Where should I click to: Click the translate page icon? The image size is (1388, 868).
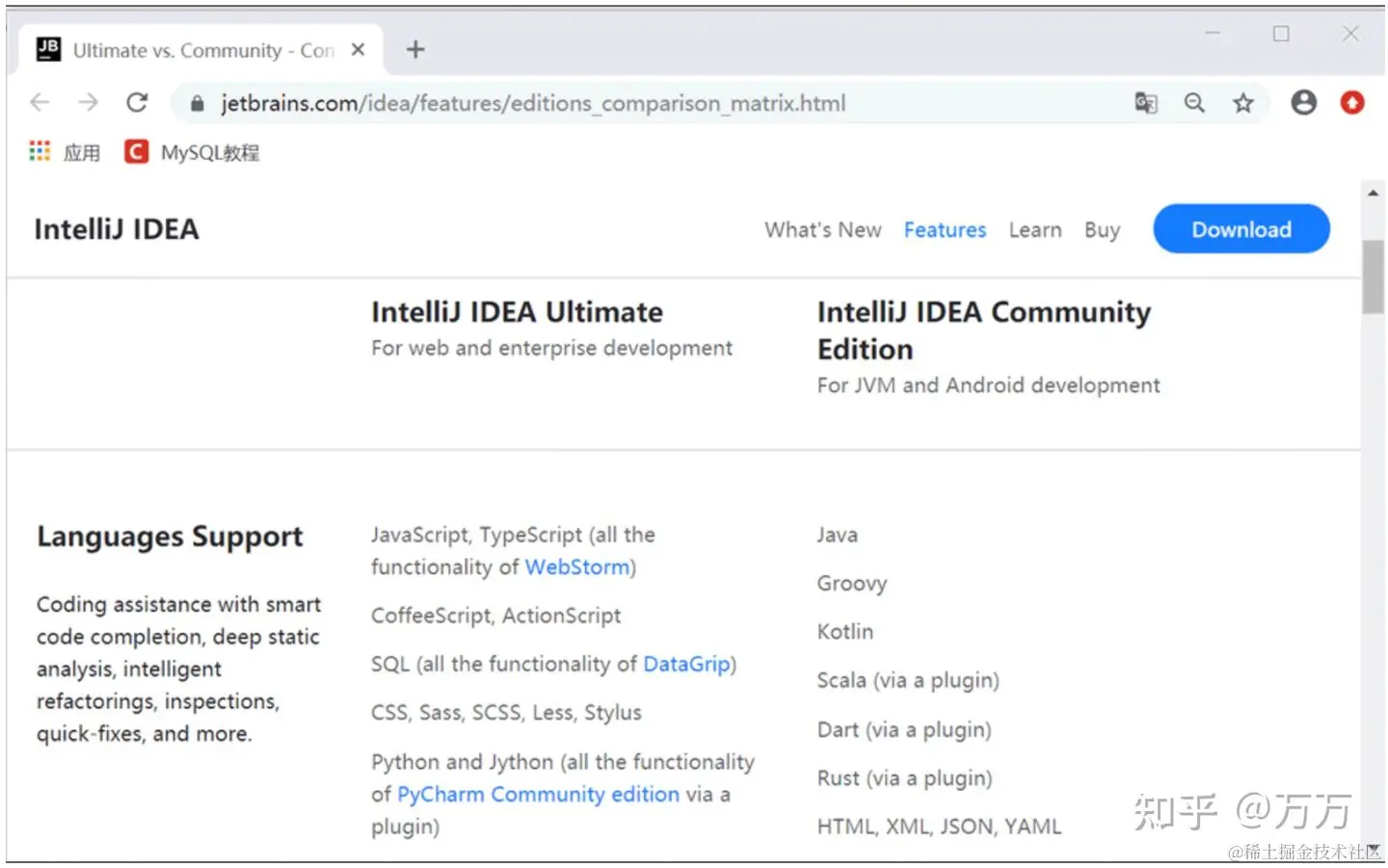click(x=1145, y=103)
